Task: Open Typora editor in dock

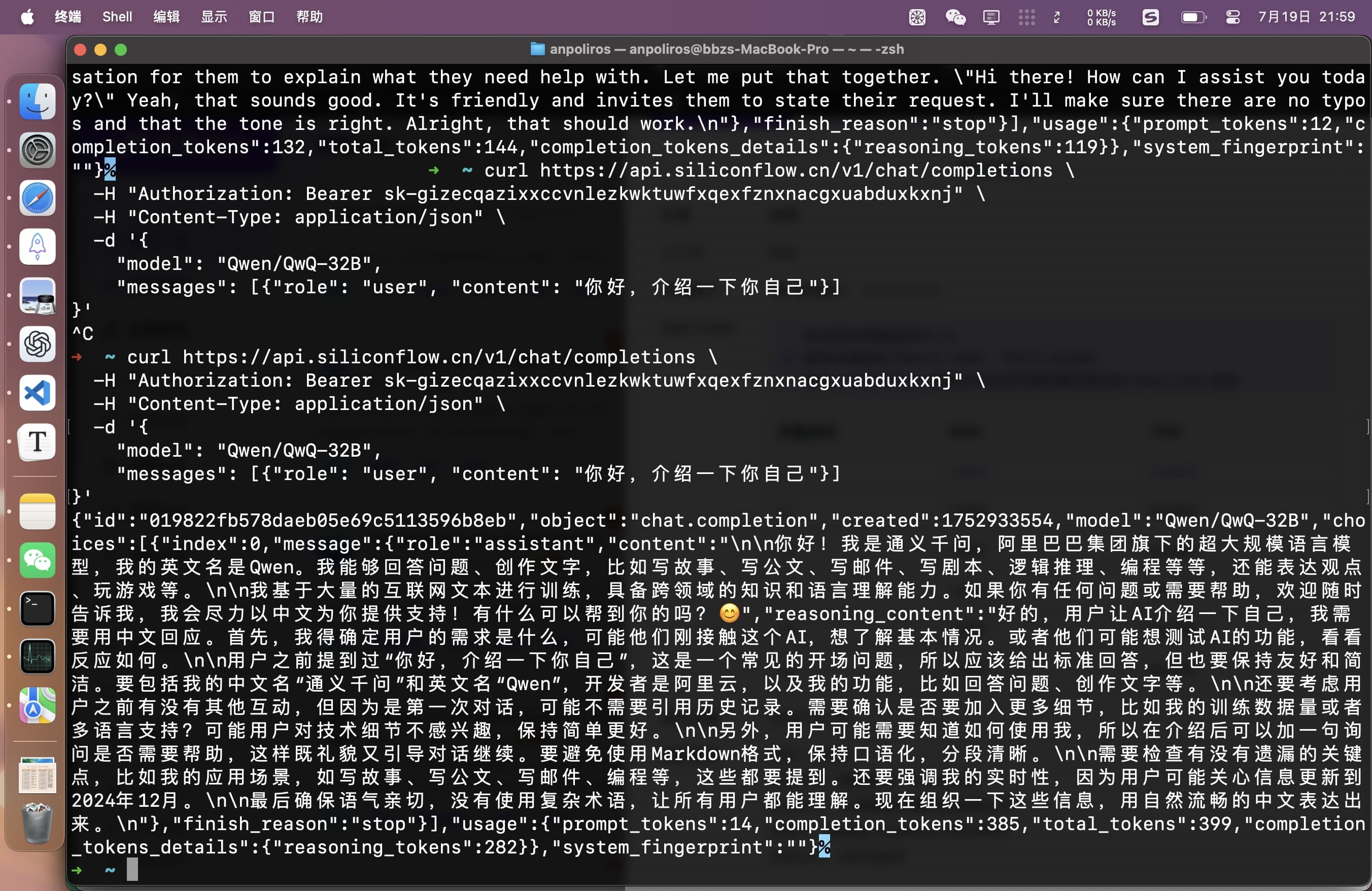Action: [38, 442]
